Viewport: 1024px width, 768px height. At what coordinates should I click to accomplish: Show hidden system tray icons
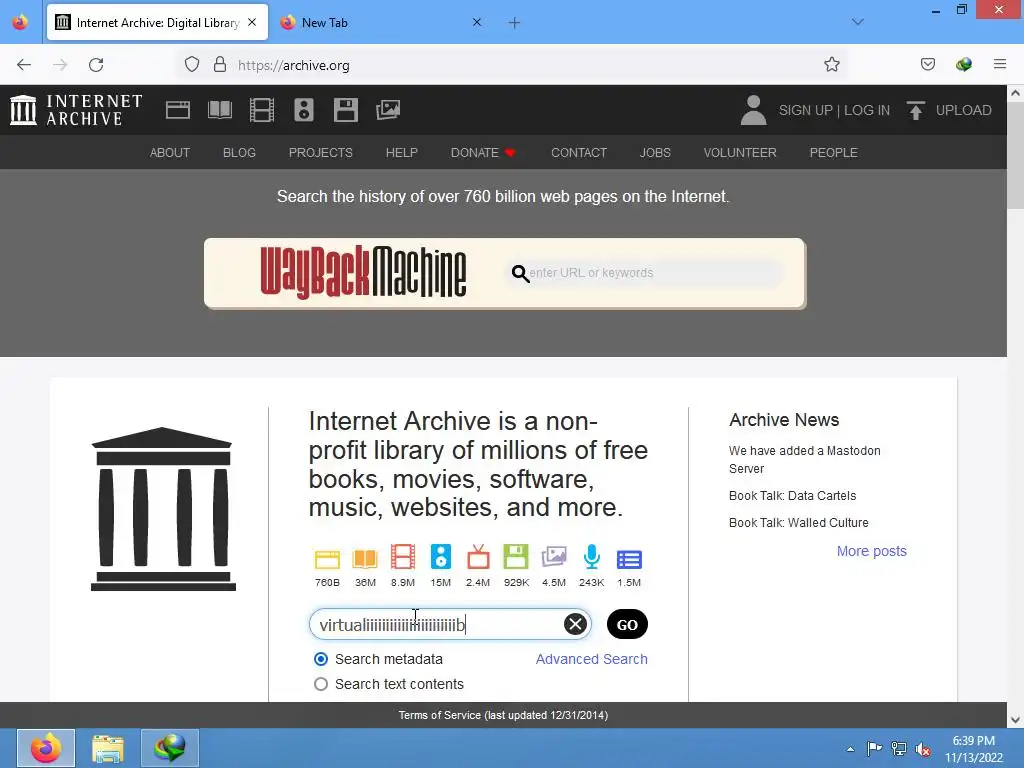tap(850, 748)
